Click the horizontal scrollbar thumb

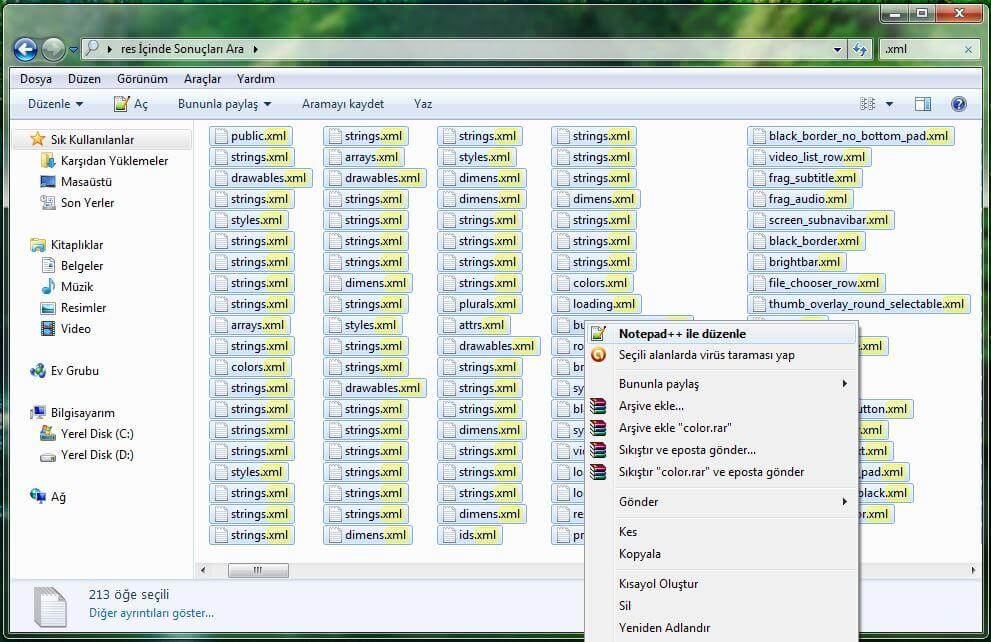[257, 570]
